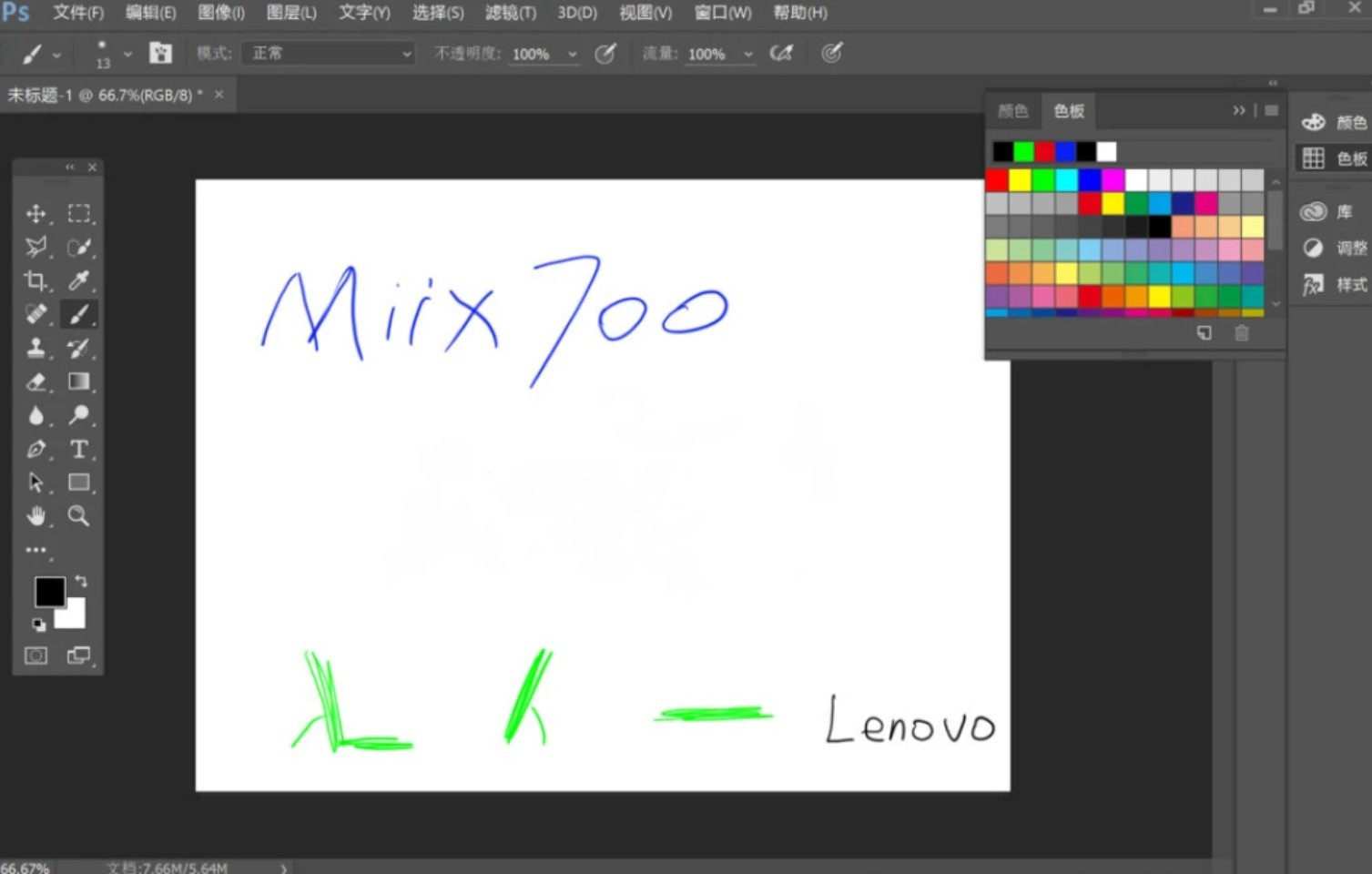Create new swatch from foreground color
The width and height of the screenshot is (1372, 874).
1204,333
